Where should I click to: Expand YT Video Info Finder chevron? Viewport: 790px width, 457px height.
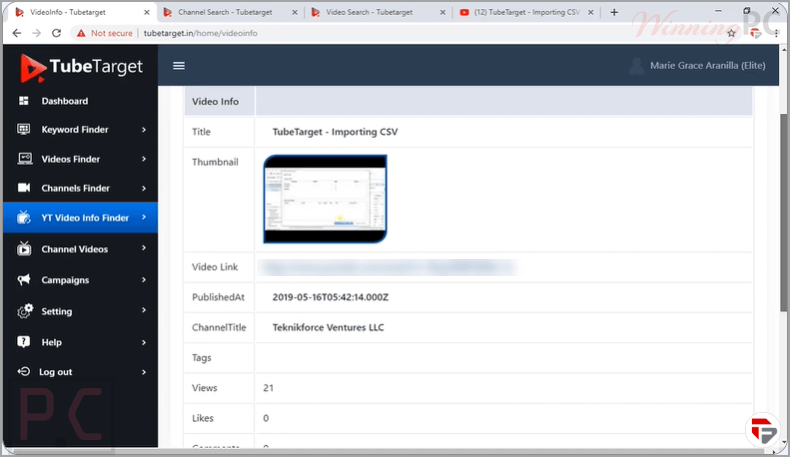[x=144, y=217]
